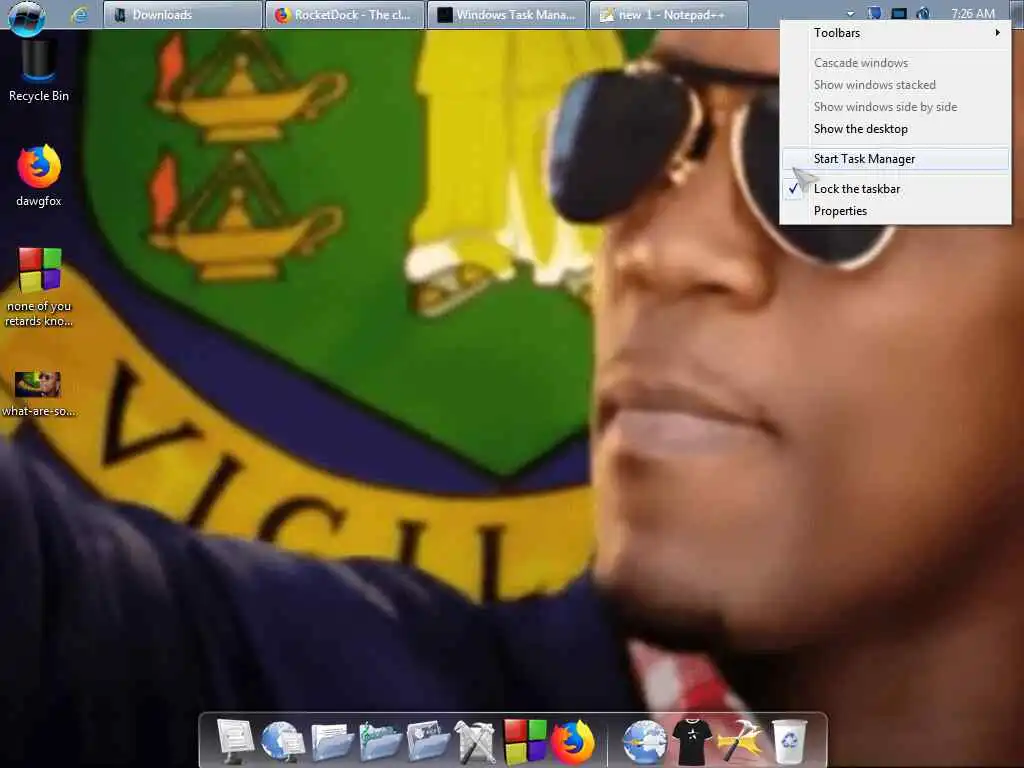
Task: Open the recycle bin icon in the dock
Action: (789, 741)
